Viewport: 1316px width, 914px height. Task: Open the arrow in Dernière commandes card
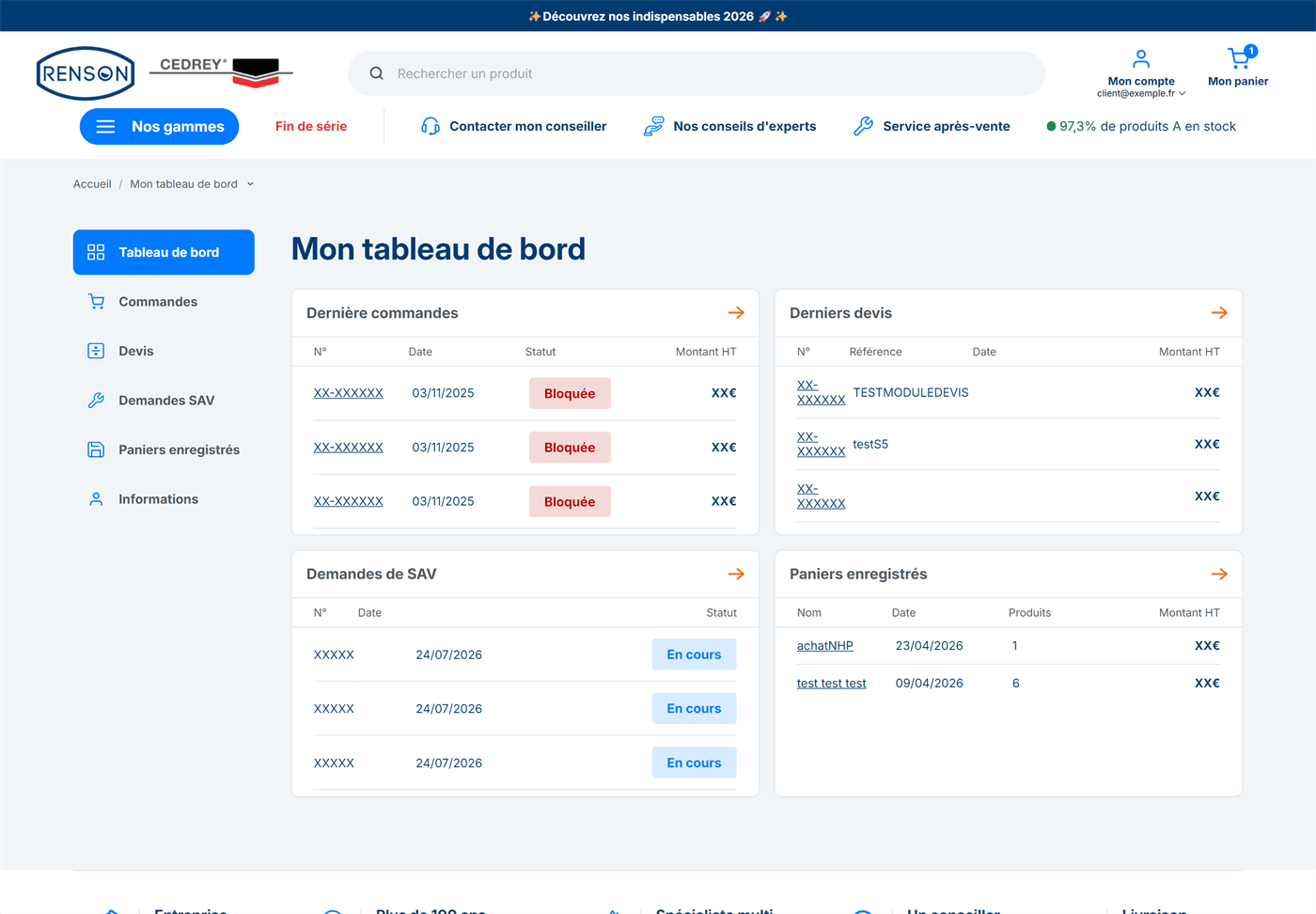click(736, 313)
